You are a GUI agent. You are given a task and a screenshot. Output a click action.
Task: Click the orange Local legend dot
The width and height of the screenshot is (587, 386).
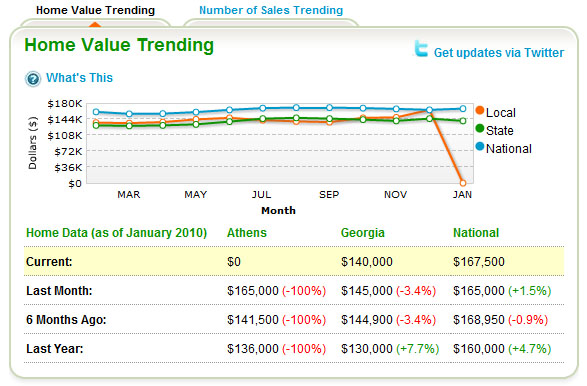click(x=480, y=110)
